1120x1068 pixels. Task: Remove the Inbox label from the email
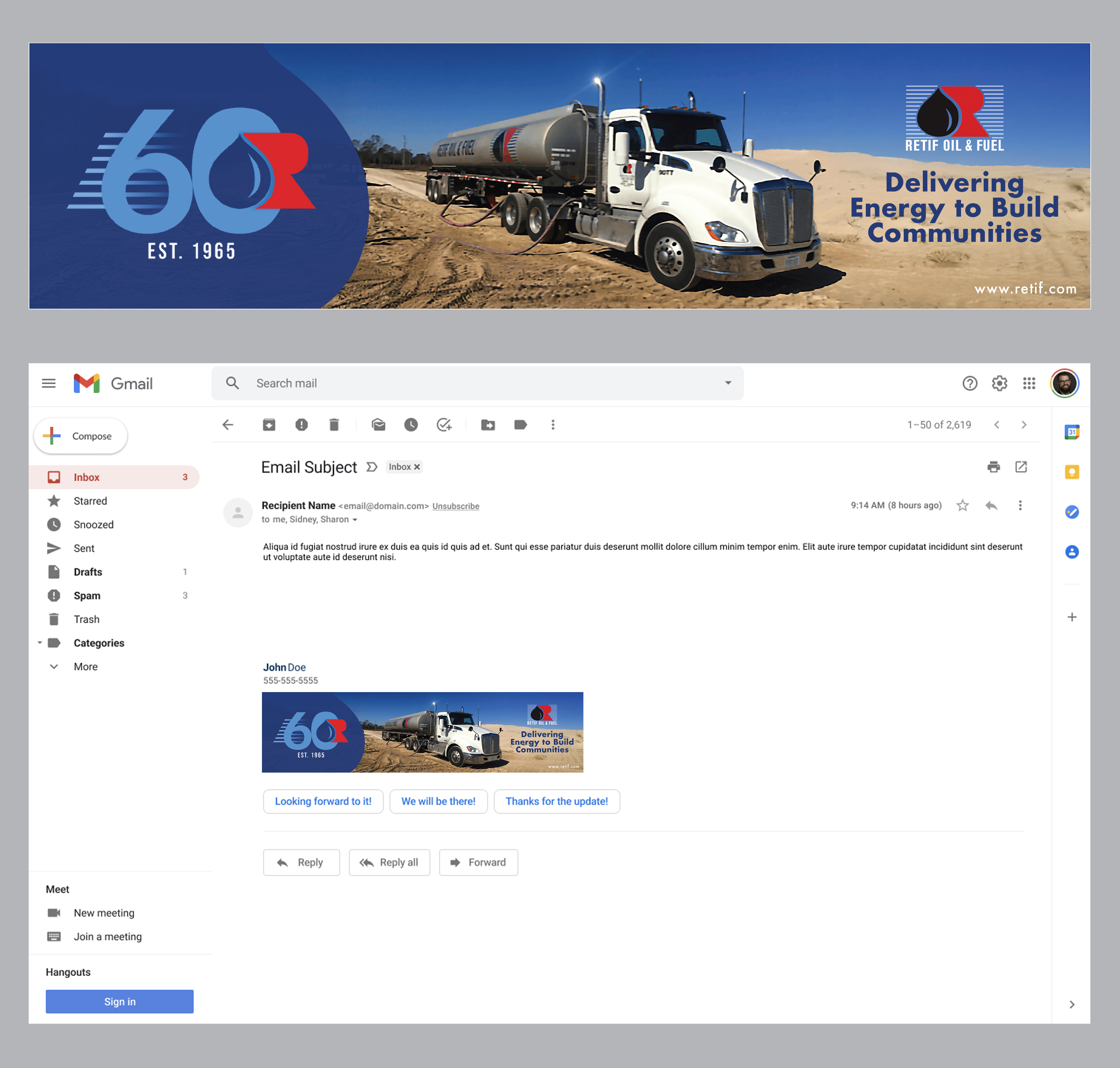pyautogui.click(x=417, y=467)
